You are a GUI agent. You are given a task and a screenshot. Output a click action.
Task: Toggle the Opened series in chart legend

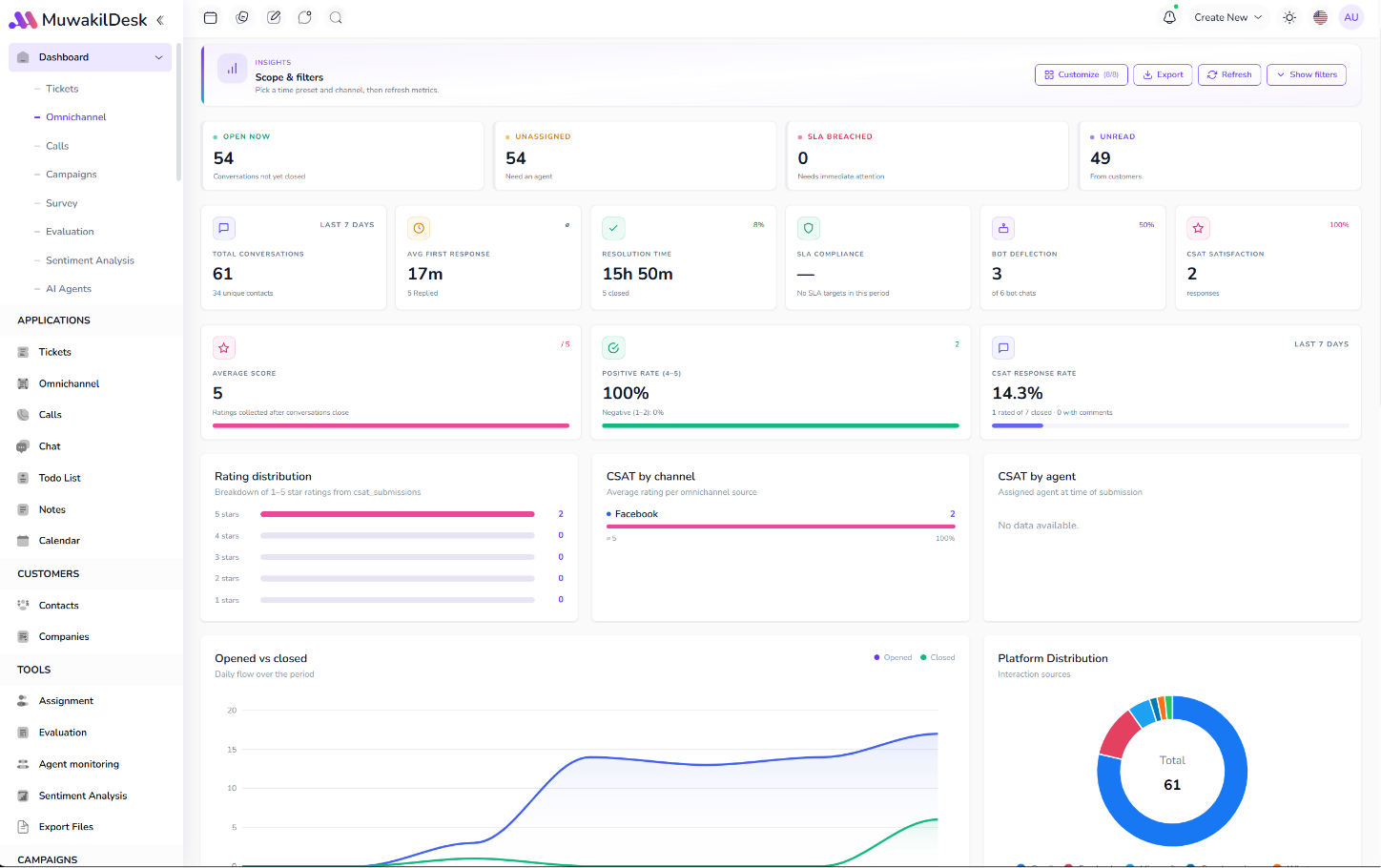tap(893, 657)
